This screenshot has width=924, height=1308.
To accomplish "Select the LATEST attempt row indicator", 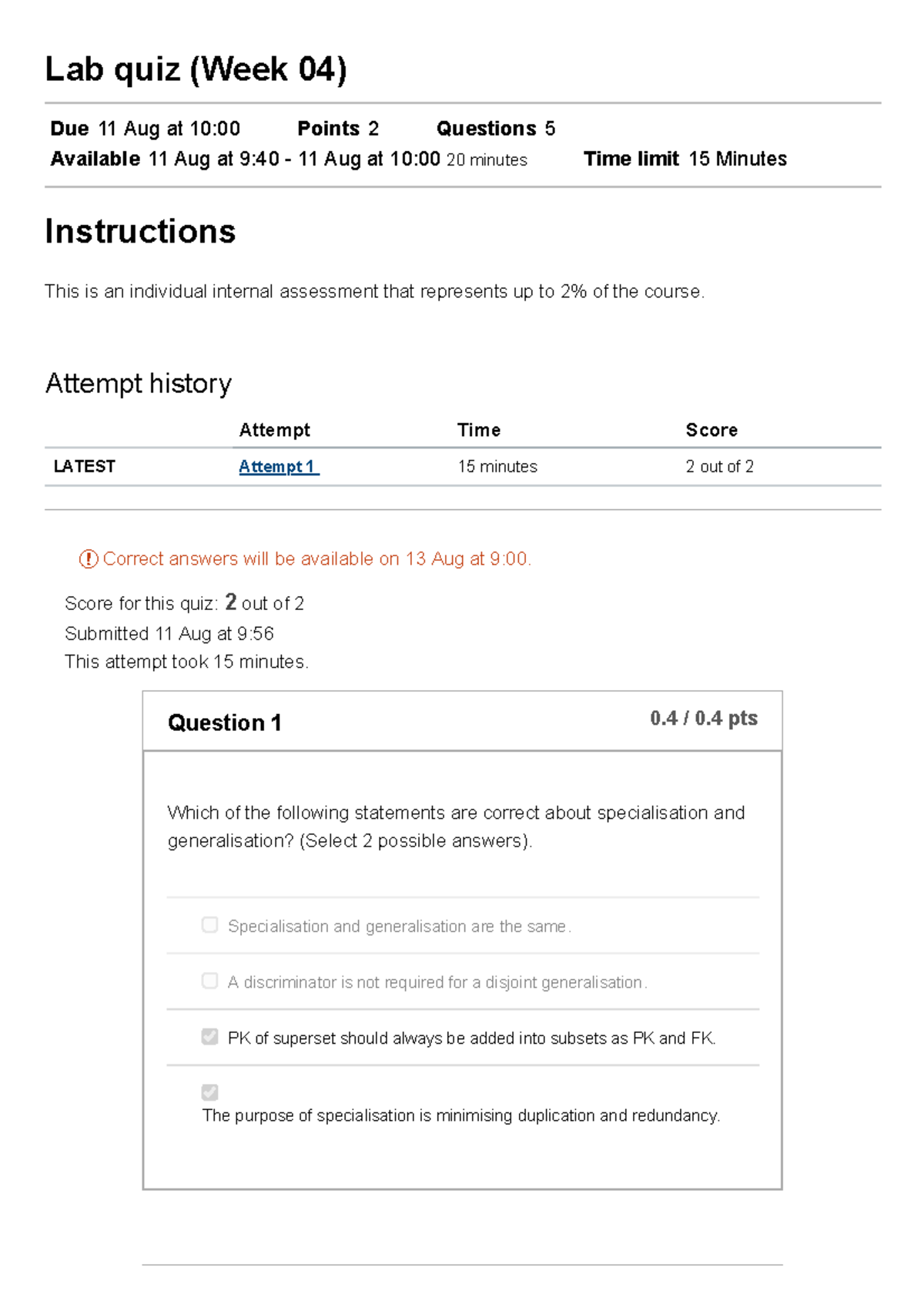I will [85, 466].
